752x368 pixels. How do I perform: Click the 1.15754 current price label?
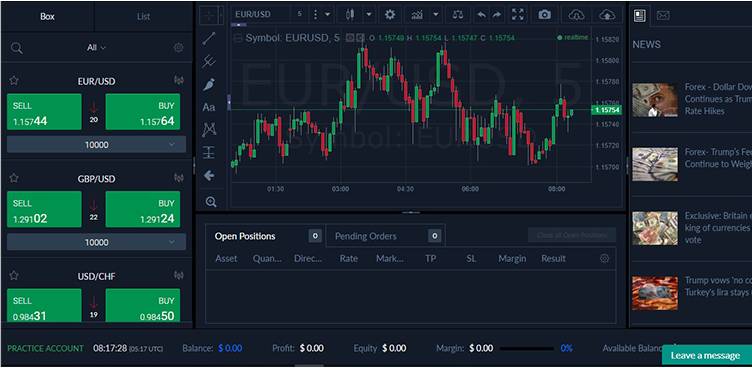pyautogui.click(x=607, y=110)
